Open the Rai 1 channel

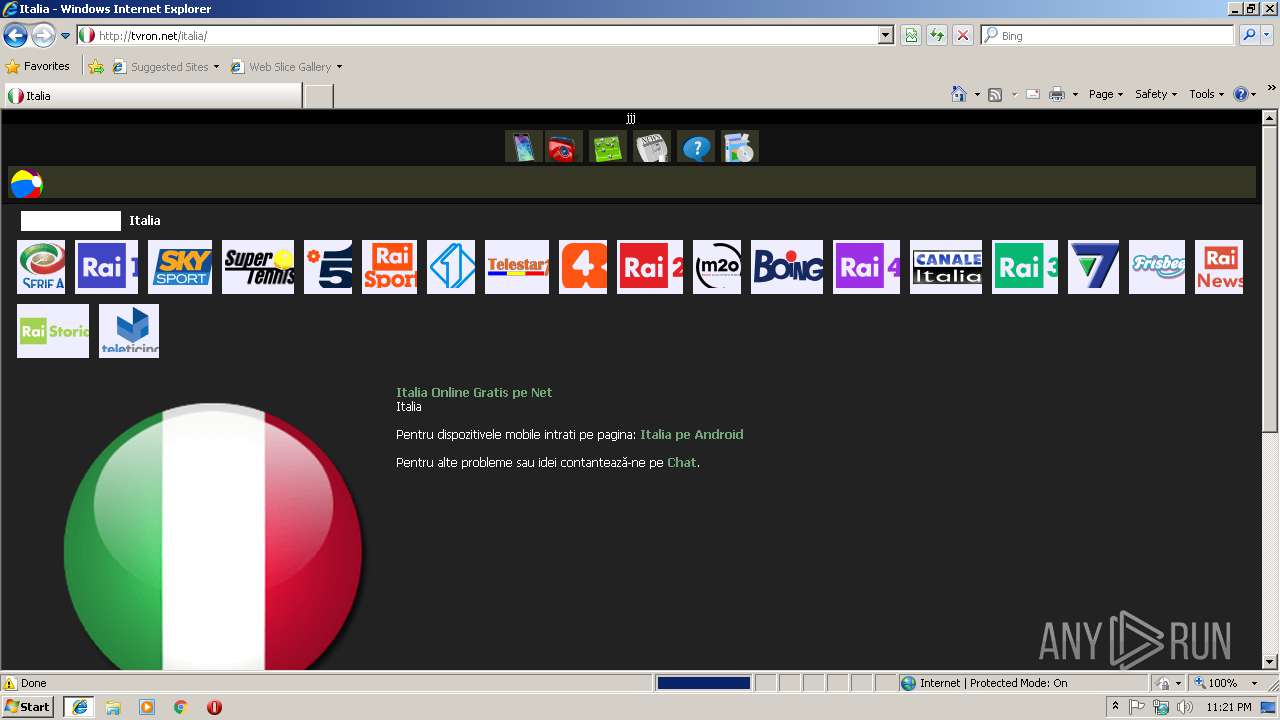pyautogui.click(x=107, y=267)
